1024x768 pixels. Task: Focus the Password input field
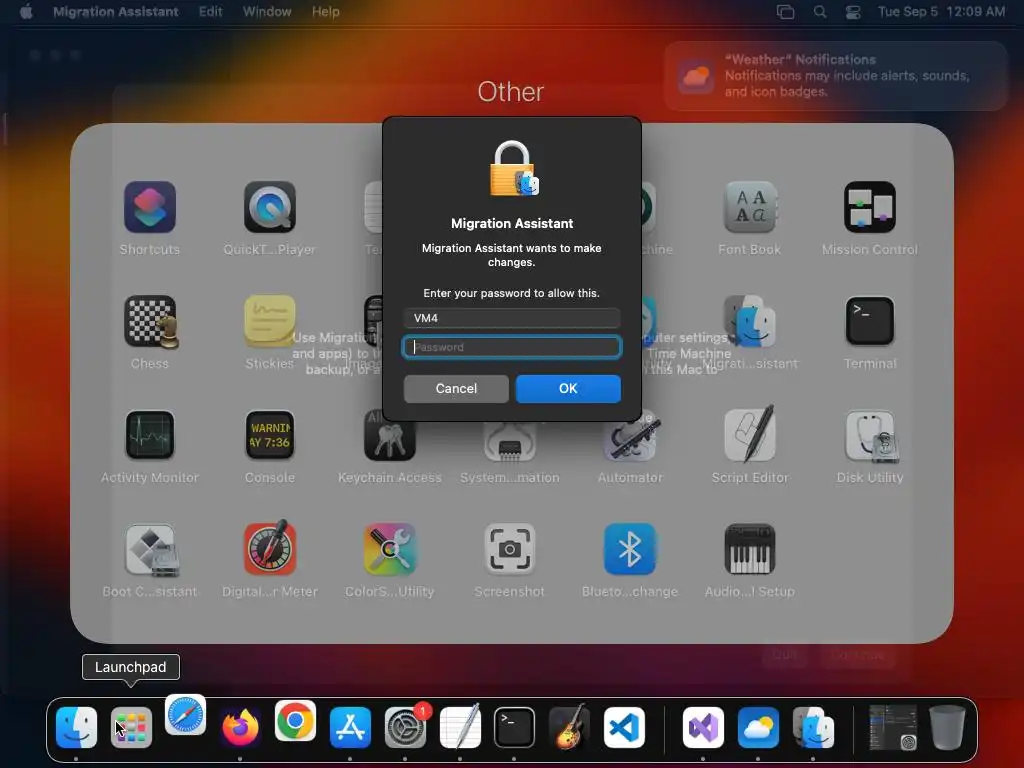pyautogui.click(x=511, y=347)
